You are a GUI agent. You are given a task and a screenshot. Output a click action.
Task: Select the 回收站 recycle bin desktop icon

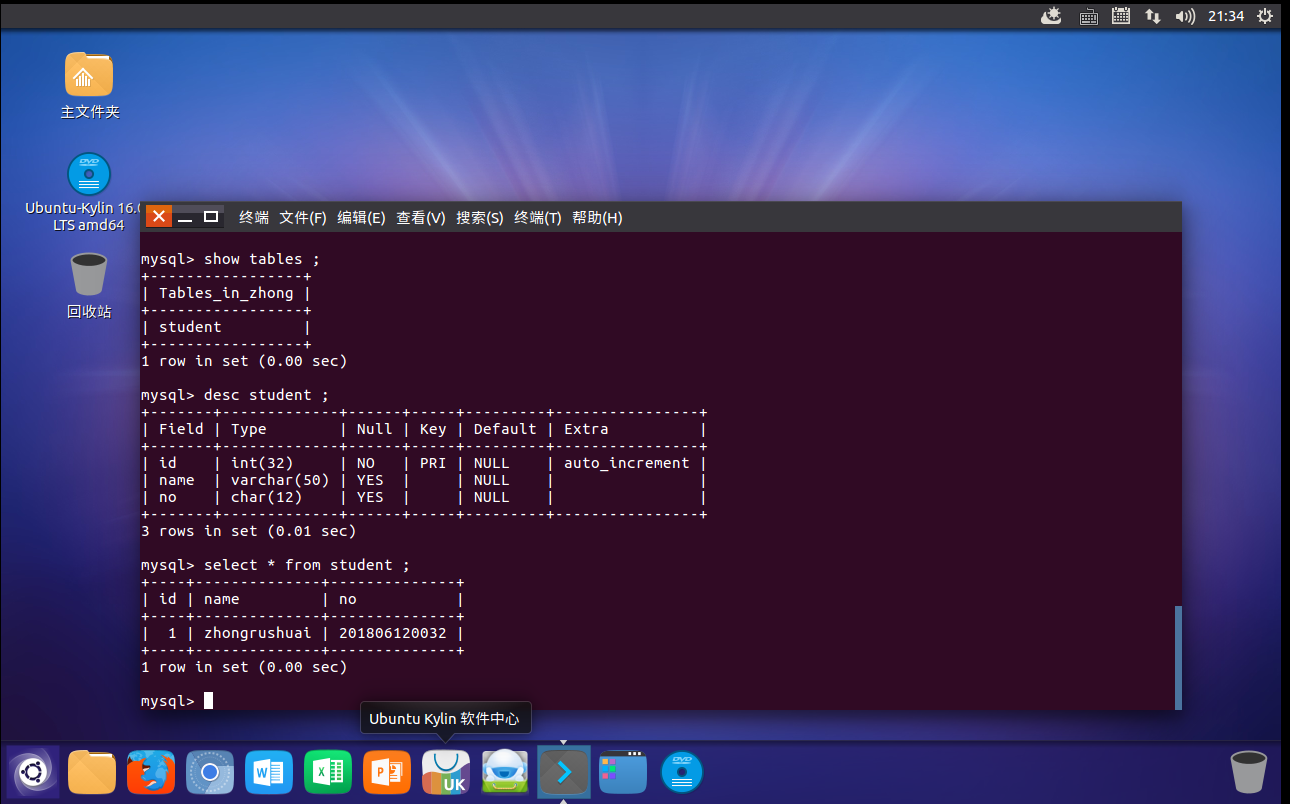(89, 286)
